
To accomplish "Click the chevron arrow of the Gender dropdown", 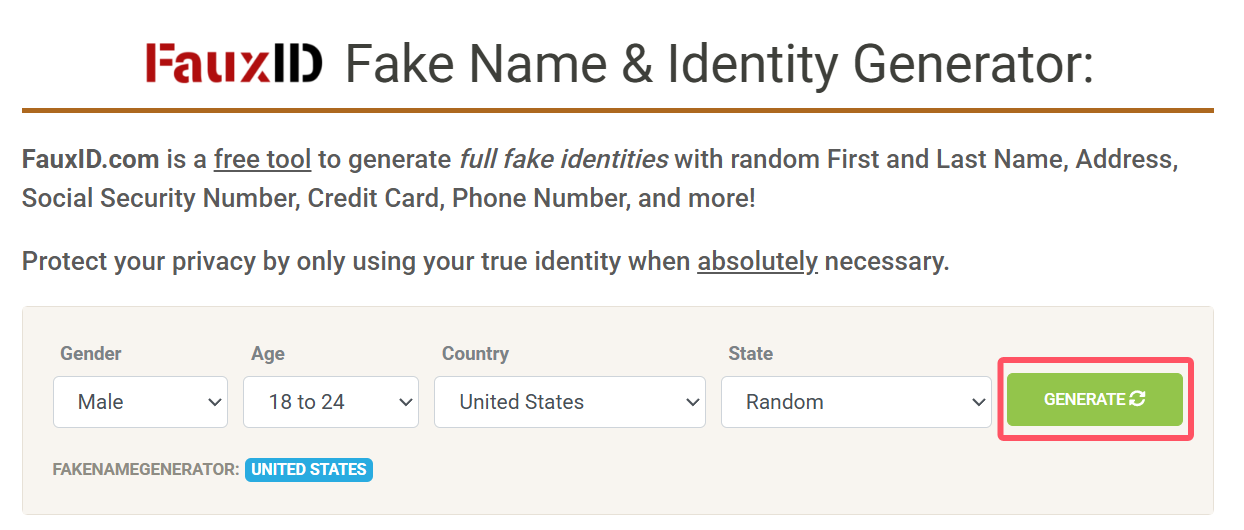I will click(x=214, y=402).
